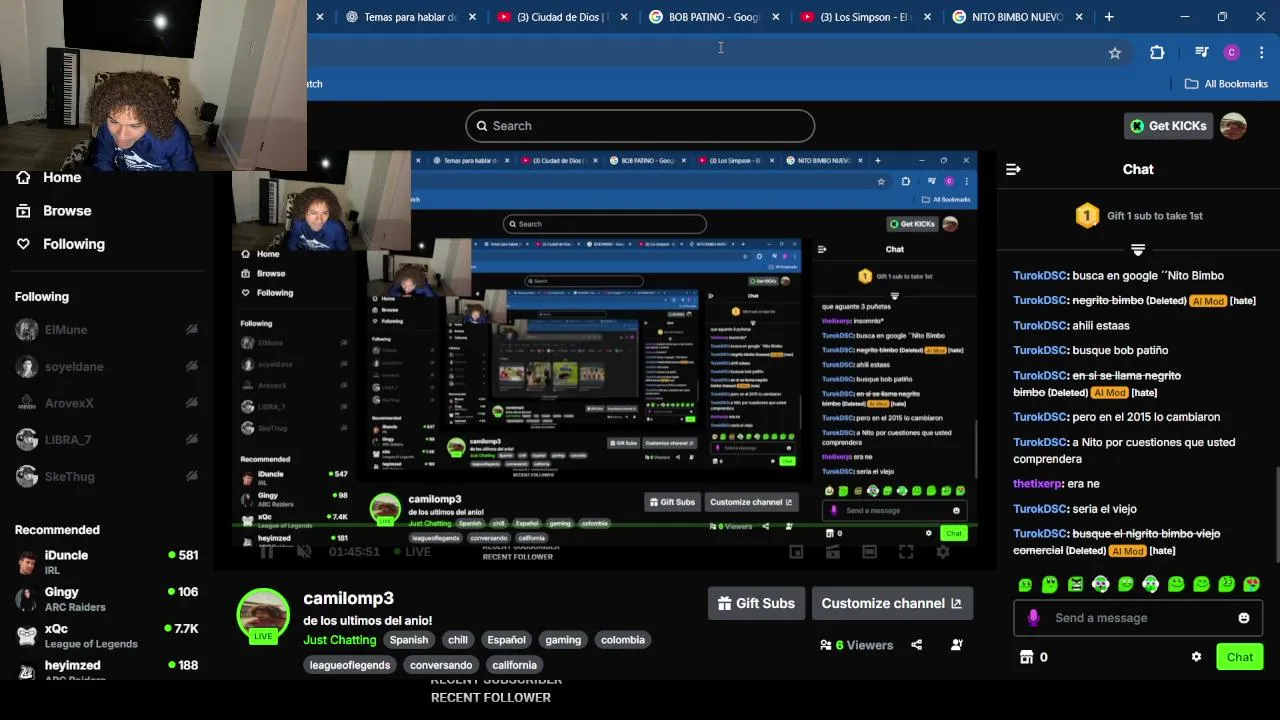Expand the gift sub leaderboard arrow

(x=1138, y=249)
